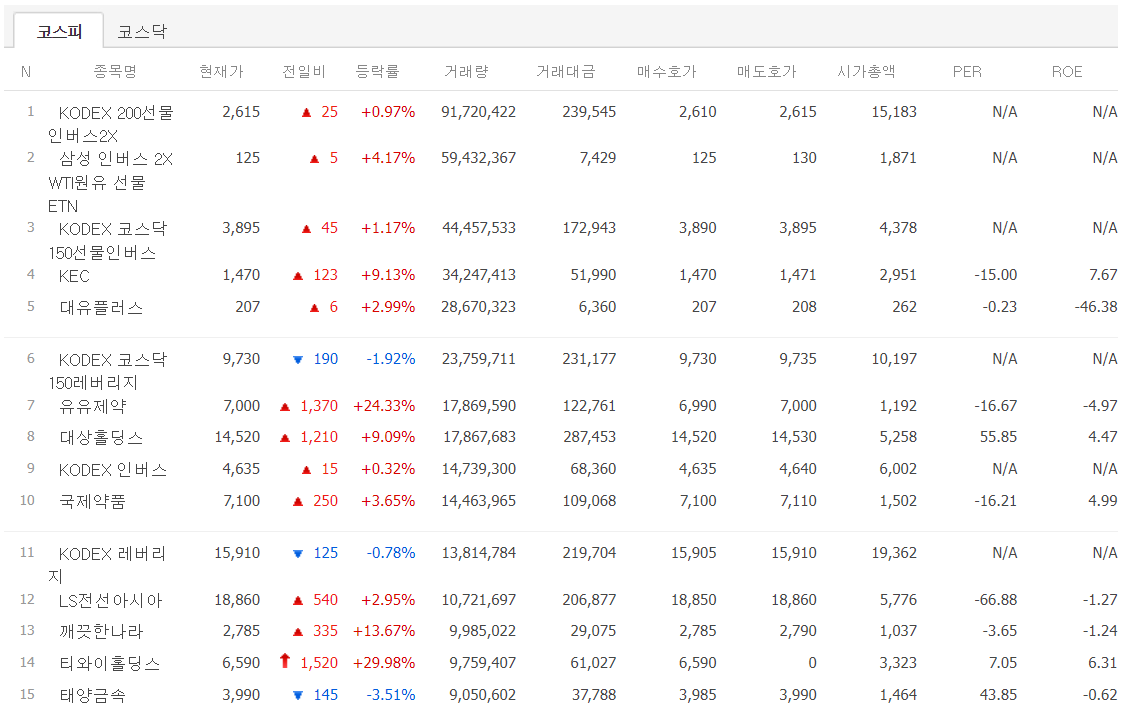
Task: Open KODEX 코스닥150선물인버스 link
Action: click(108, 240)
